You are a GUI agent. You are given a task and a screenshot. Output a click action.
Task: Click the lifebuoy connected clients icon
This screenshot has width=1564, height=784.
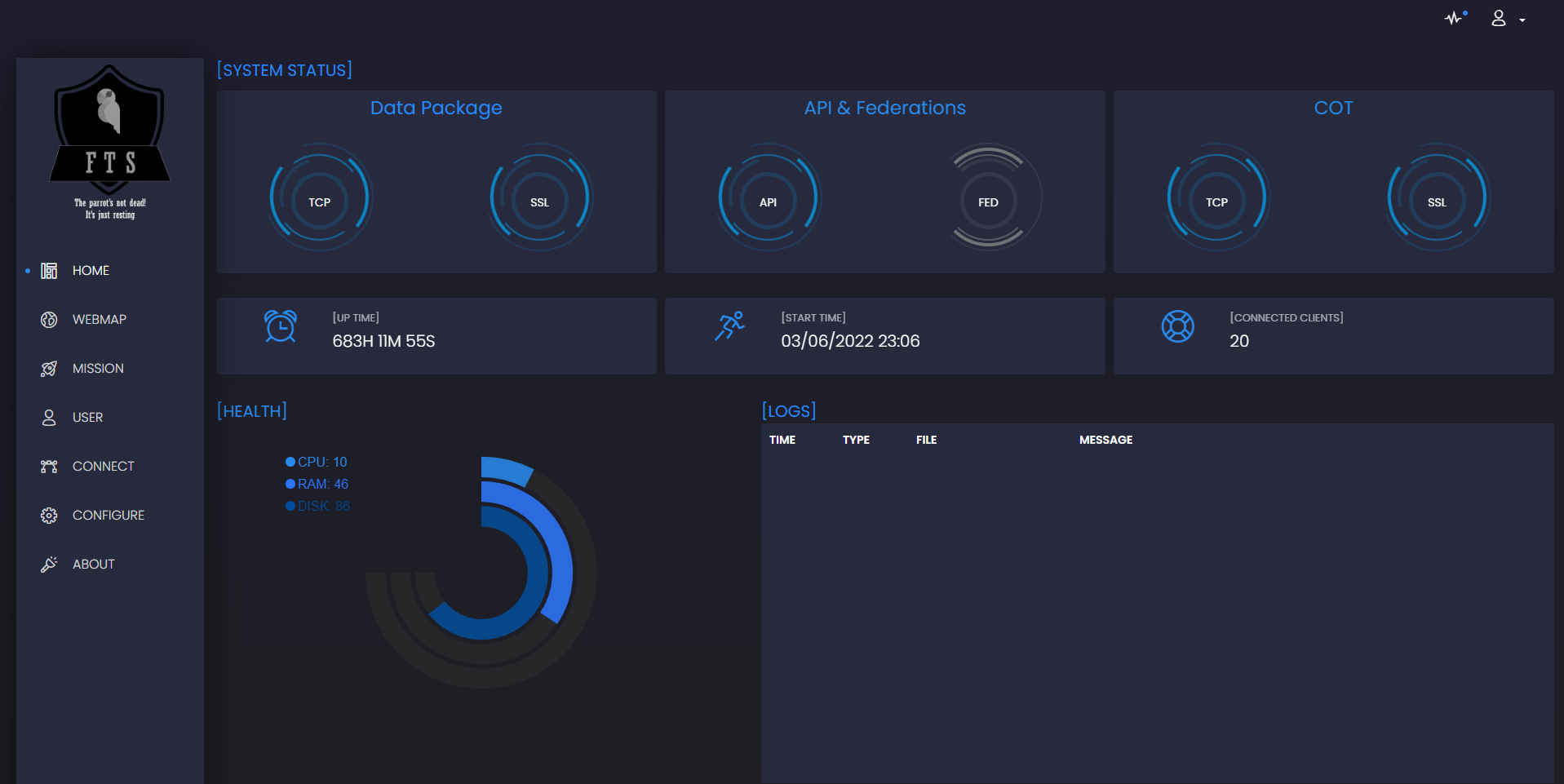click(x=1178, y=326)
